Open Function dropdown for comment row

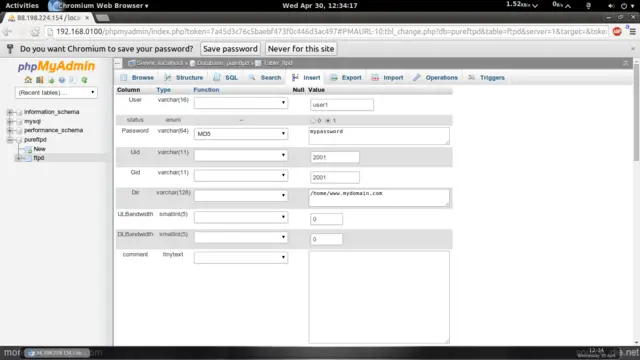pyautogui.click(x=241, y=258)
